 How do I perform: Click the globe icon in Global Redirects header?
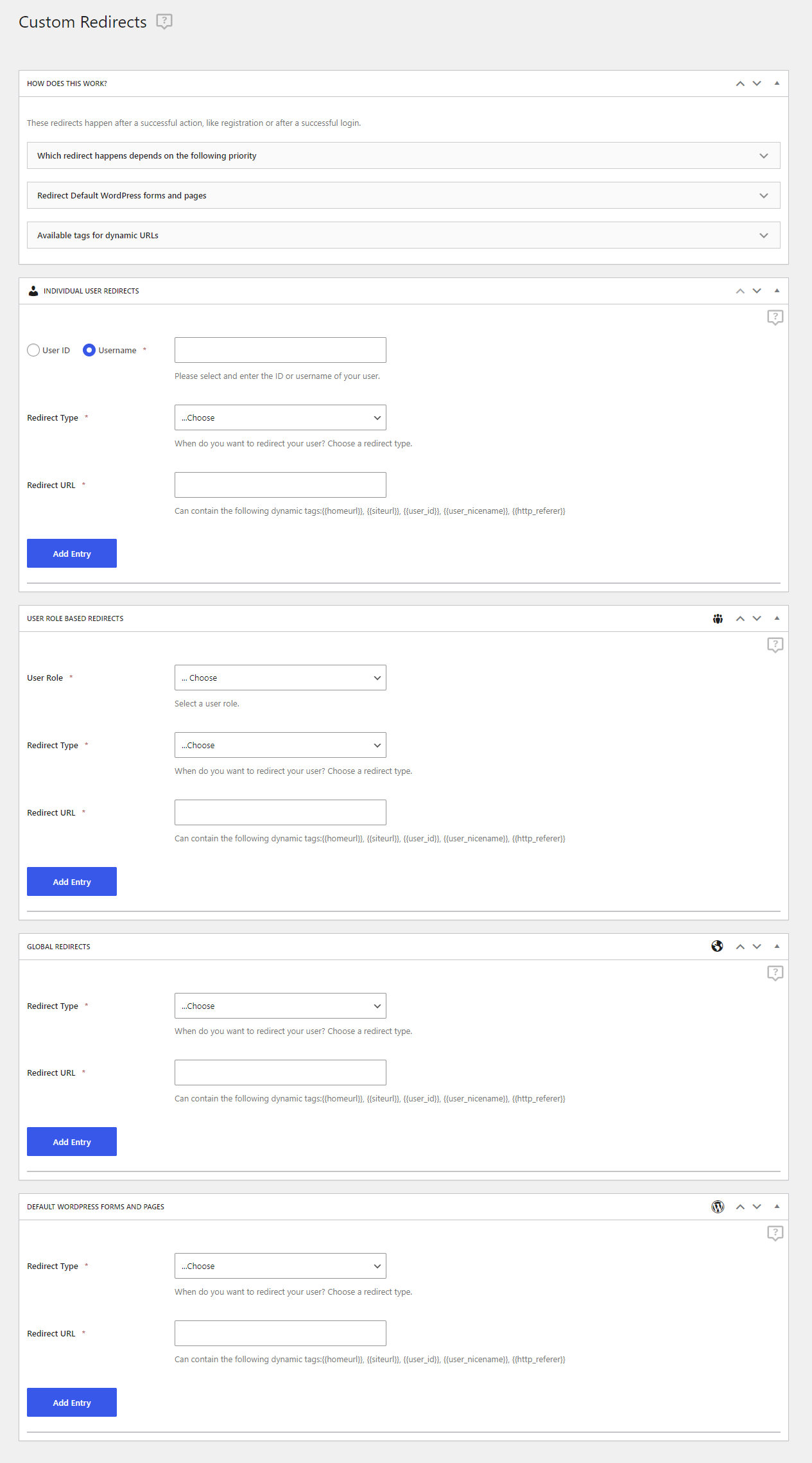(718, 946)
